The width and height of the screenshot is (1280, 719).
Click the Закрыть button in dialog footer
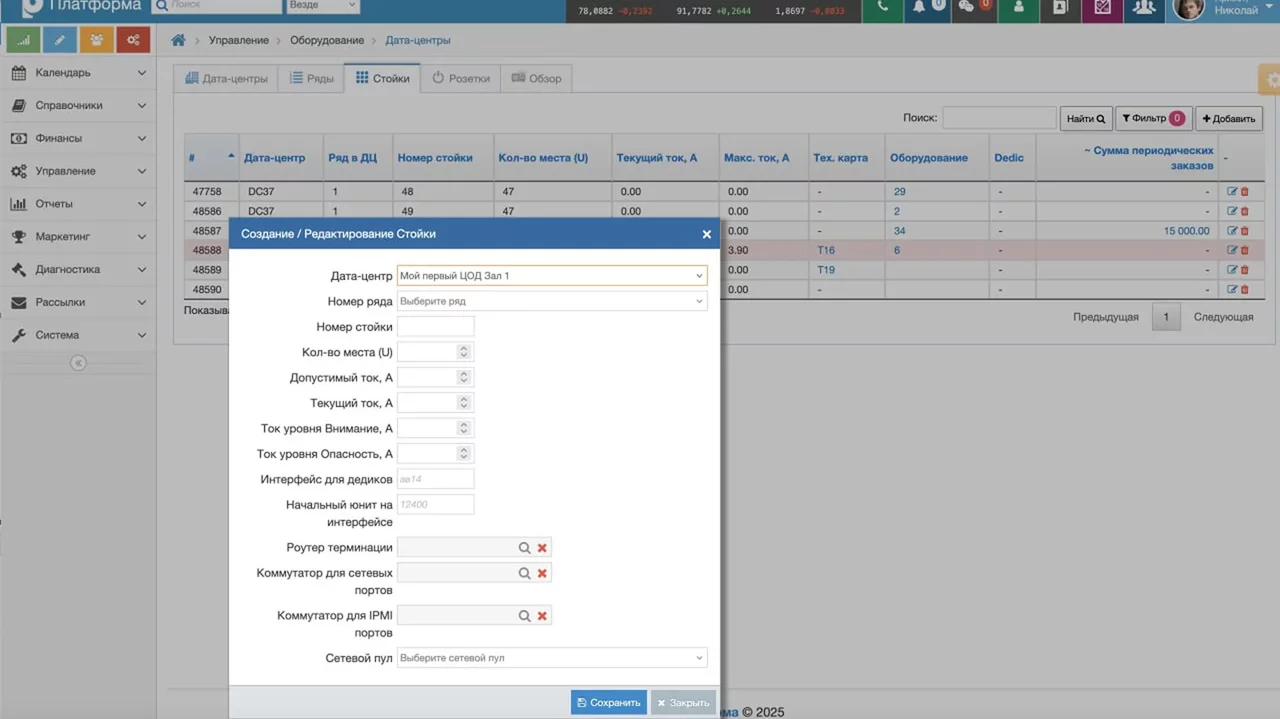(x=682, y=702)
